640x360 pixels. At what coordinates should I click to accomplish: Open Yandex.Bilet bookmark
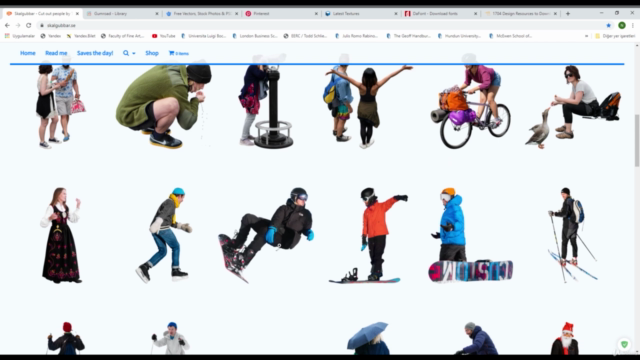tap(81, 36)
